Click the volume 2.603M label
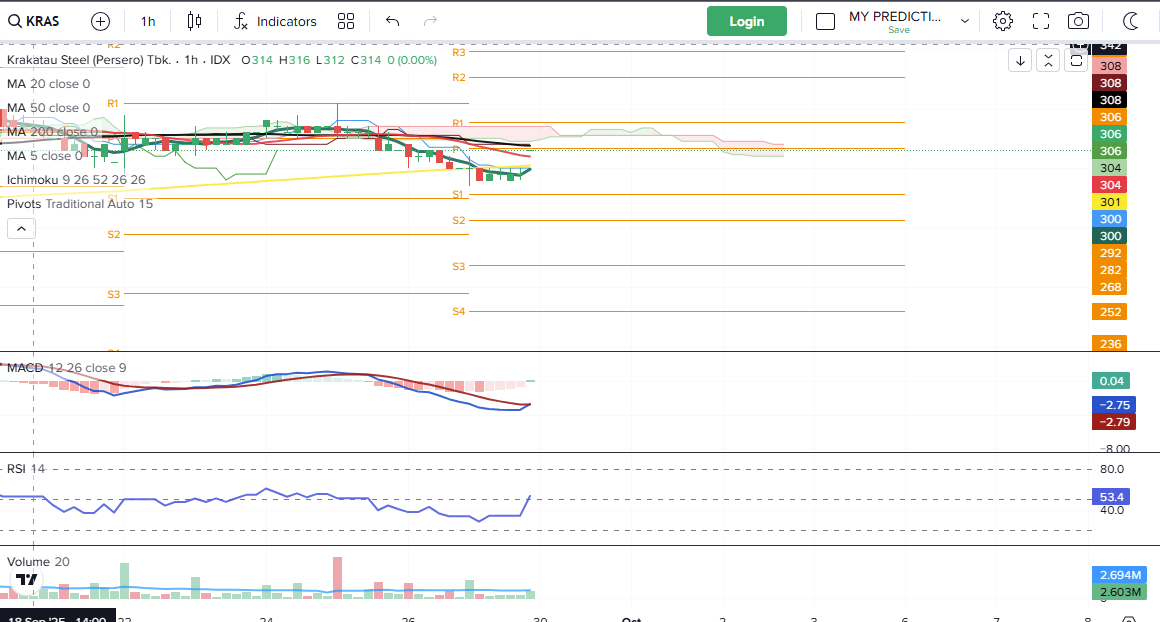1160x622 pixels. (x=1119, y=592)
